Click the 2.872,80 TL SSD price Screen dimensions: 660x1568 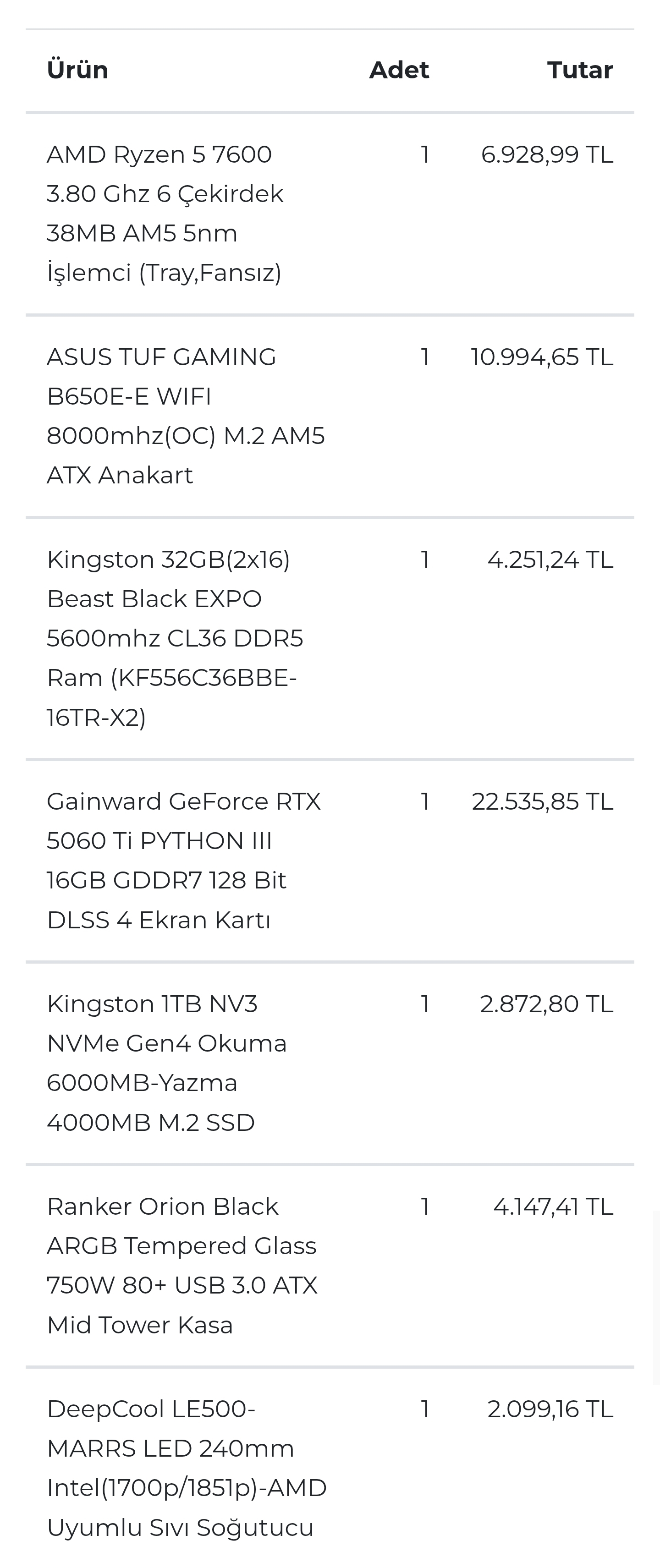[547, 1004]
